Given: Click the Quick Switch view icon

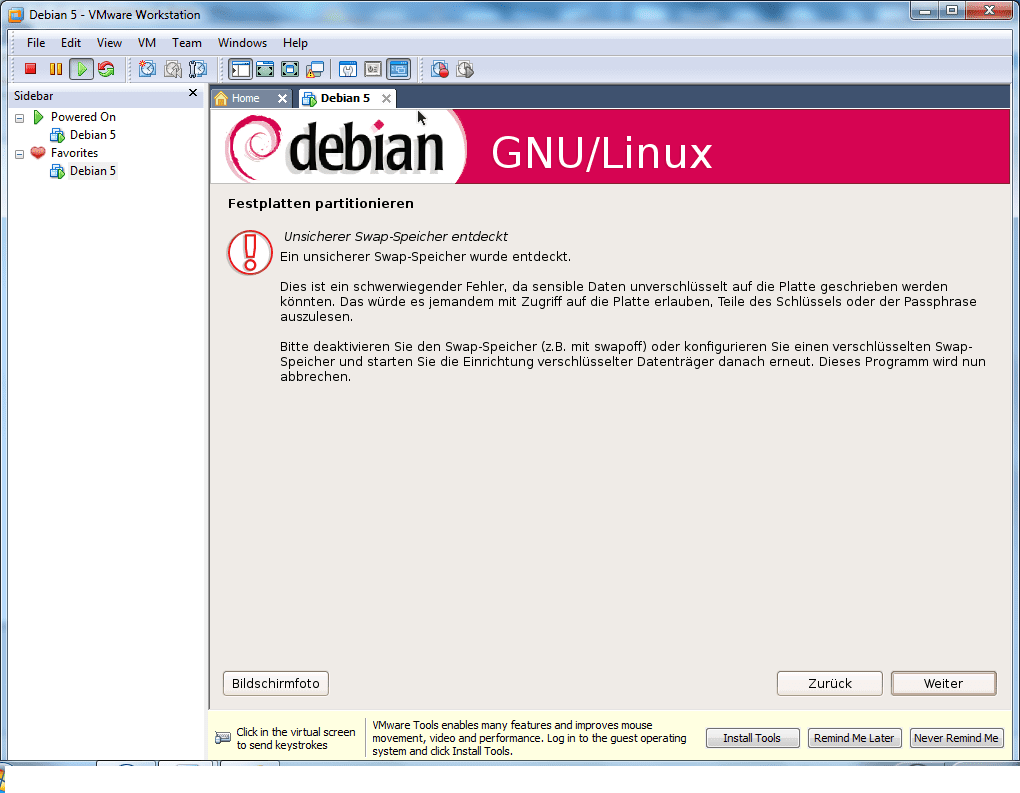Looking at the screenshot, I should point(265,69).
